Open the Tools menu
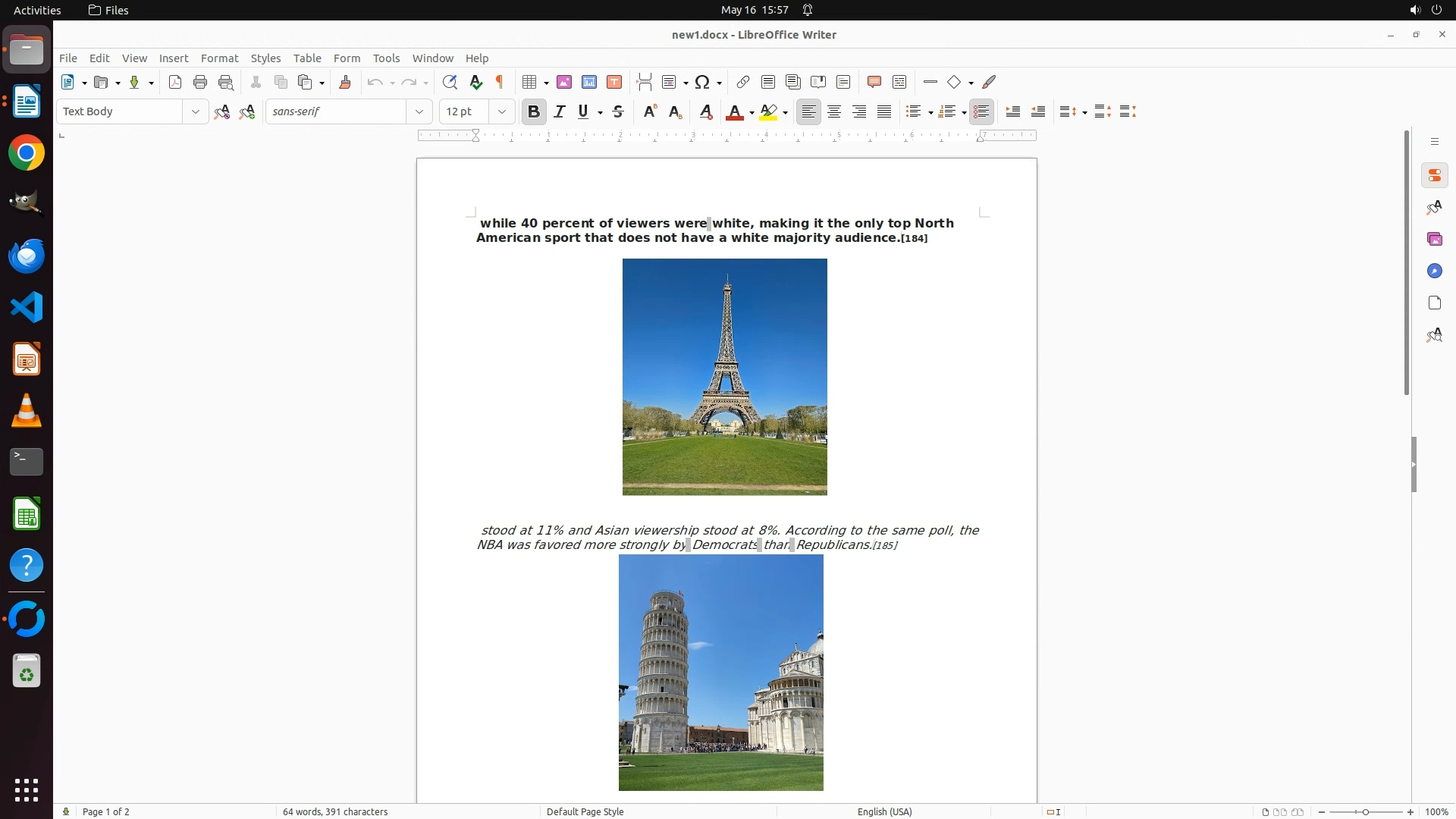Image resolution: width=1456 pixels, height=819 pixels. [x=386, y=58]
